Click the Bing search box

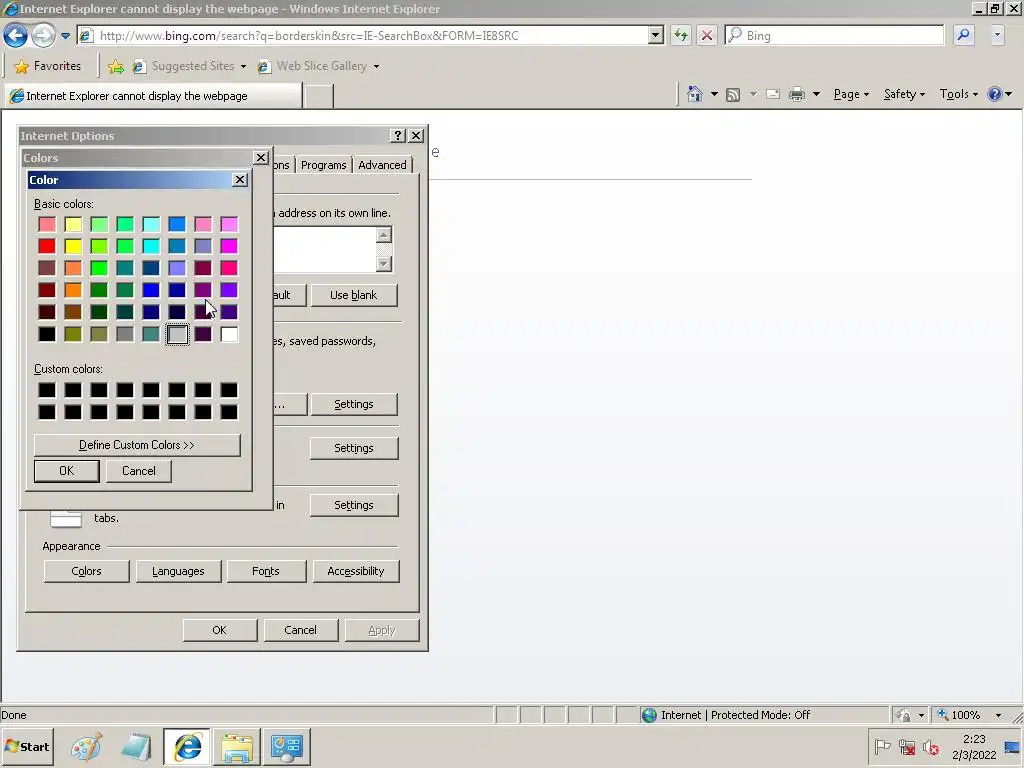tap(835, 35)
